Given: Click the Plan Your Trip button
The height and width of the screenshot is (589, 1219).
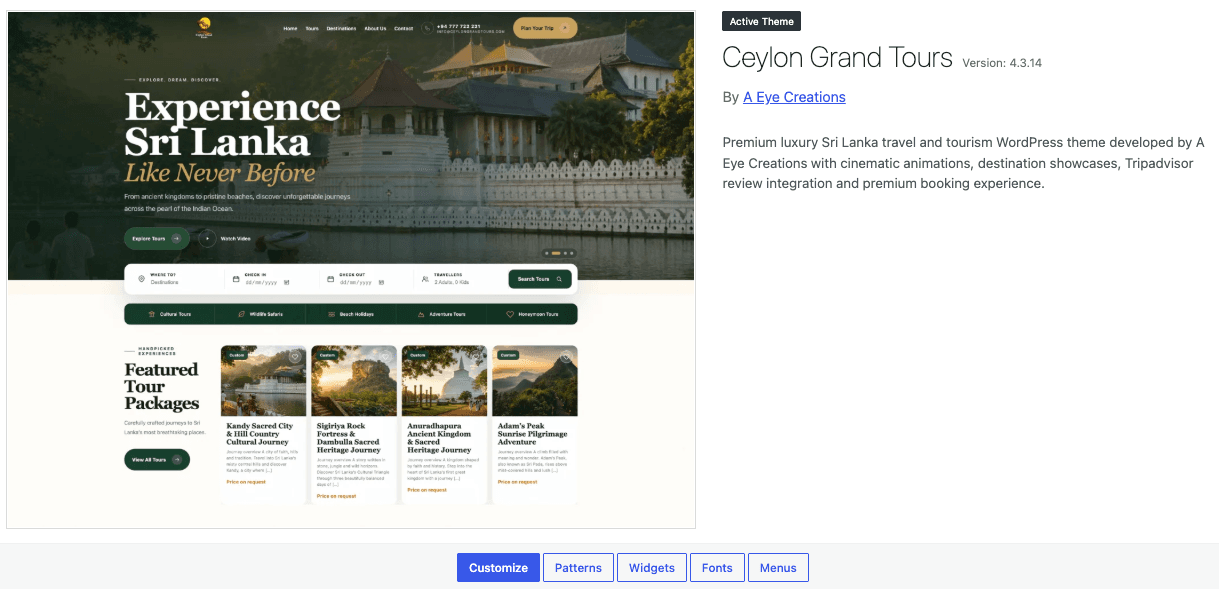Looking at the screenshot, I should pos(545,28).
